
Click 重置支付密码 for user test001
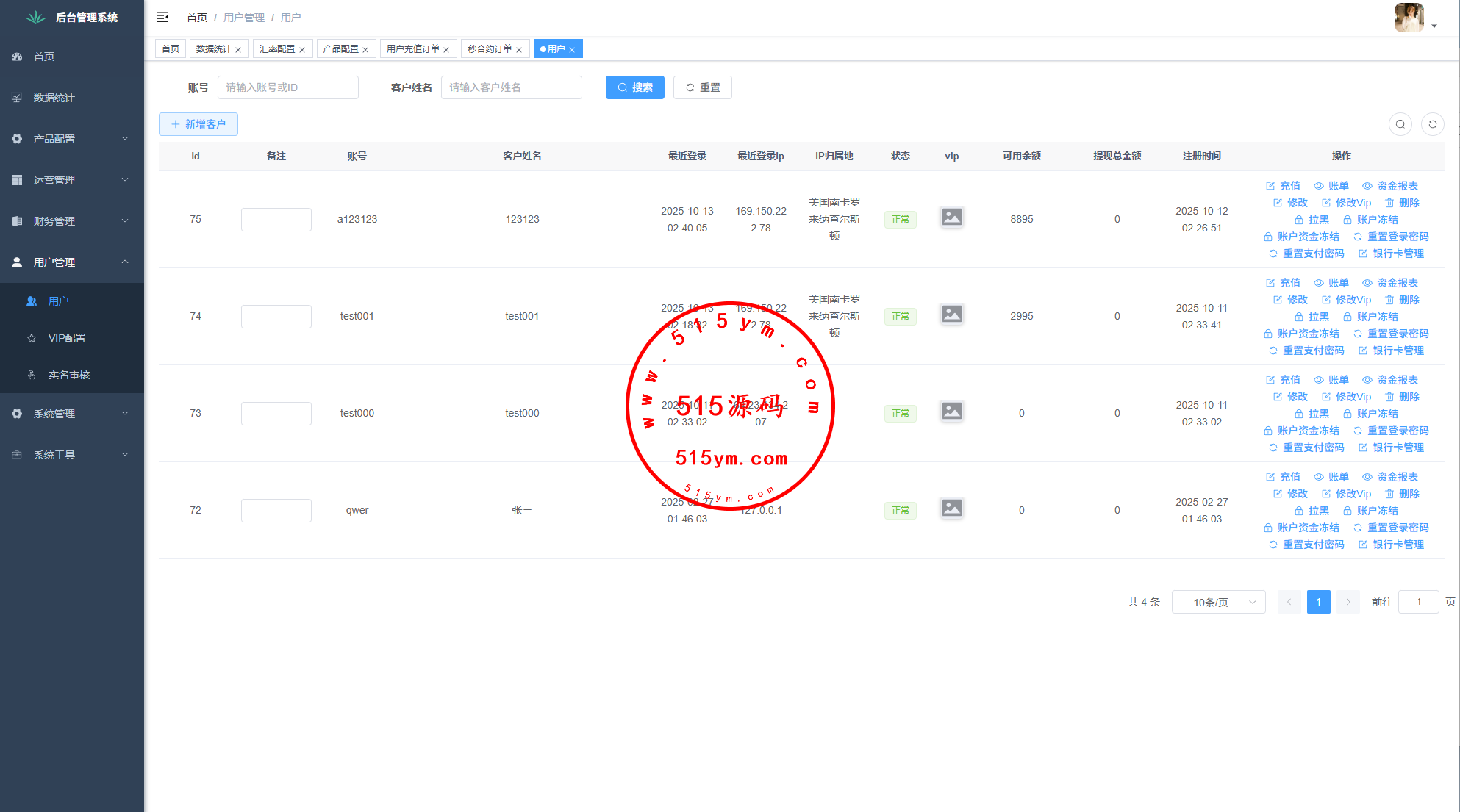[x=1306, y=351]
